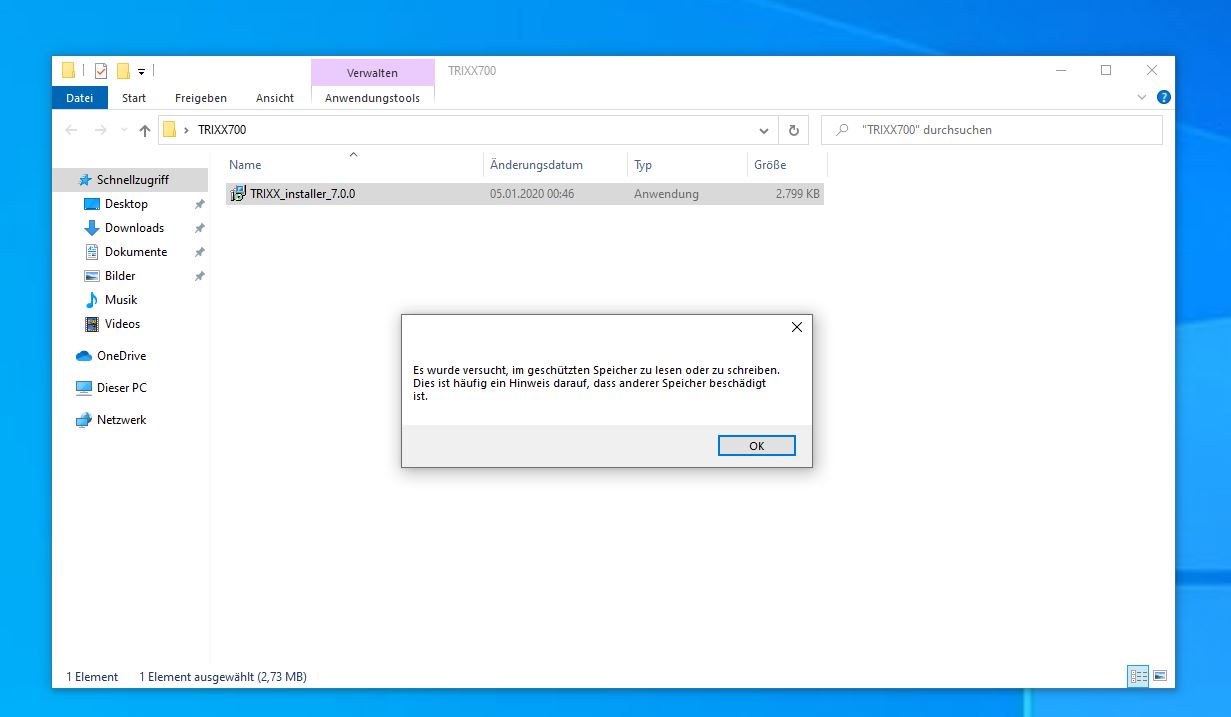Click the file size 2.799 KB
The width and height of the screenshot is (1231, 717).
797,194
